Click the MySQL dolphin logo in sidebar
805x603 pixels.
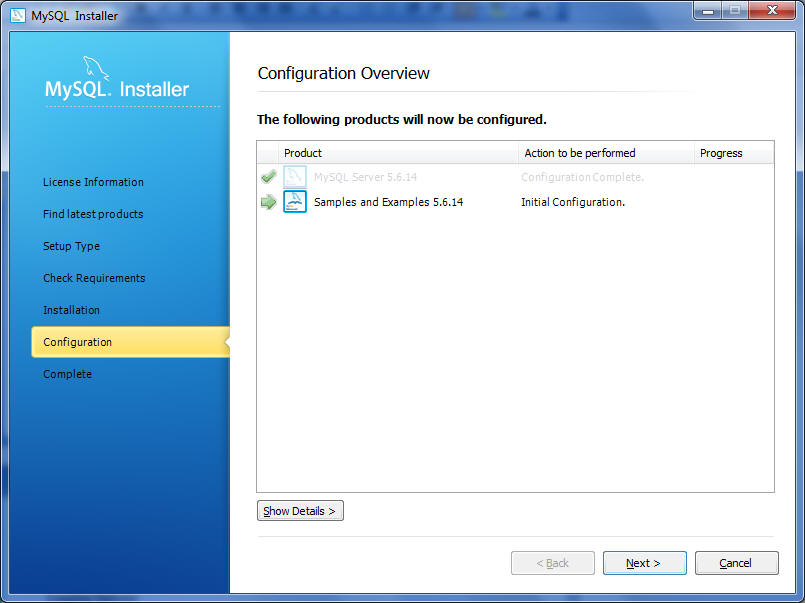[x=96, y=68]
